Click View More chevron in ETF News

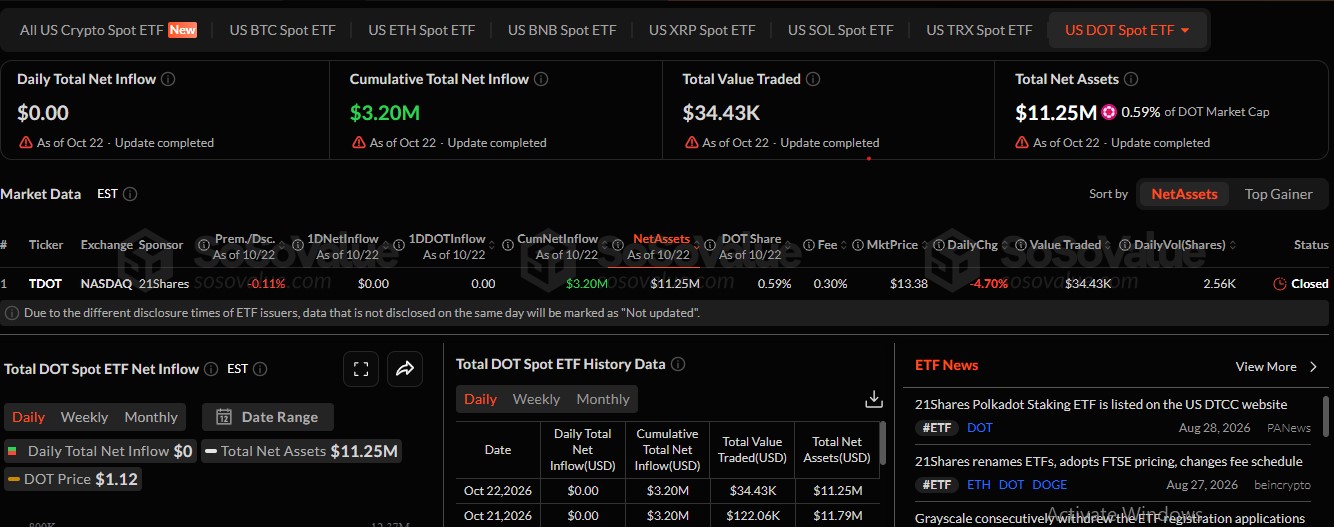tap(1314, 367)
